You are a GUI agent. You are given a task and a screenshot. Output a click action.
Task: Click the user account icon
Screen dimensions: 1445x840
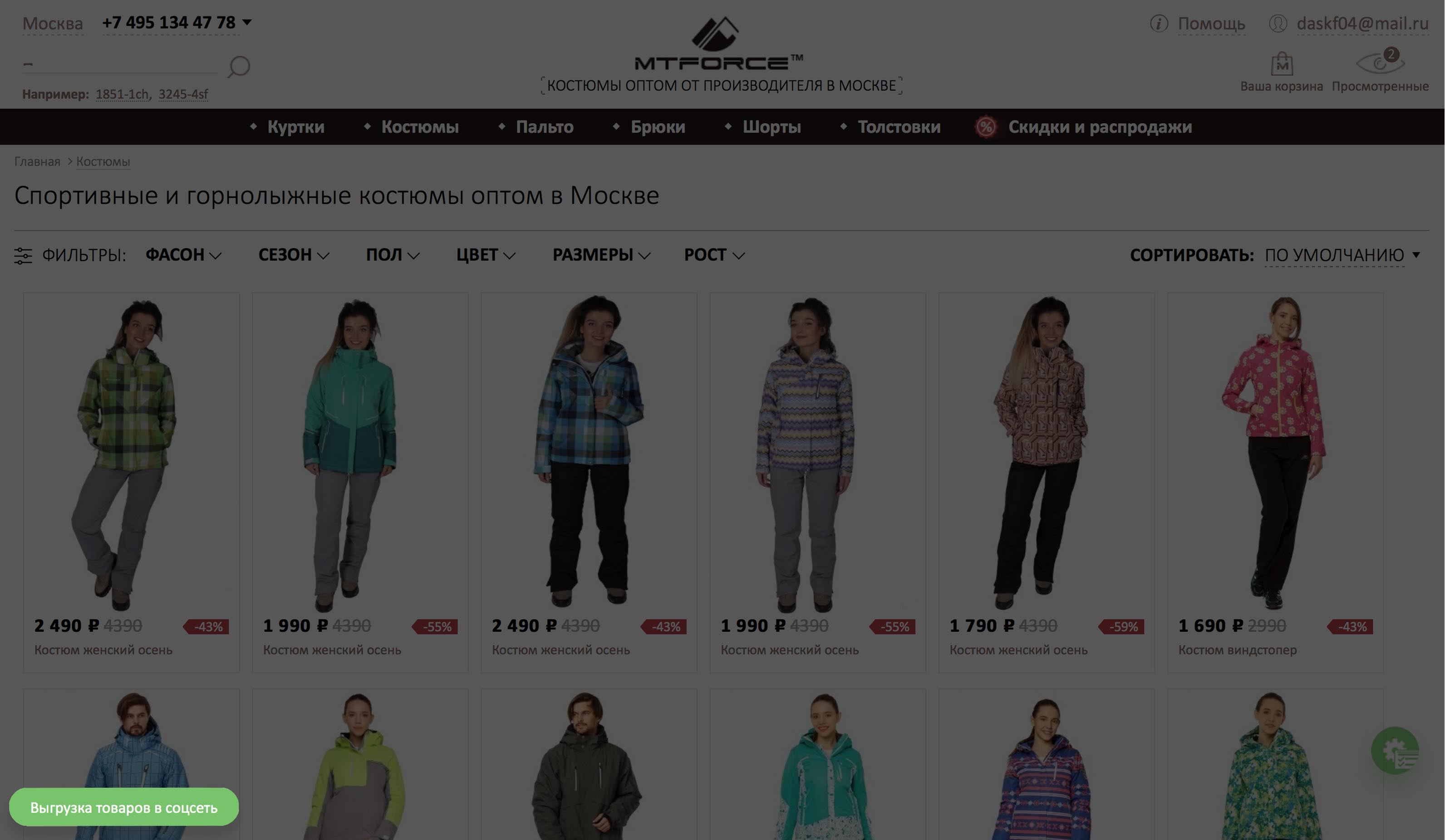pos(1278,24)
